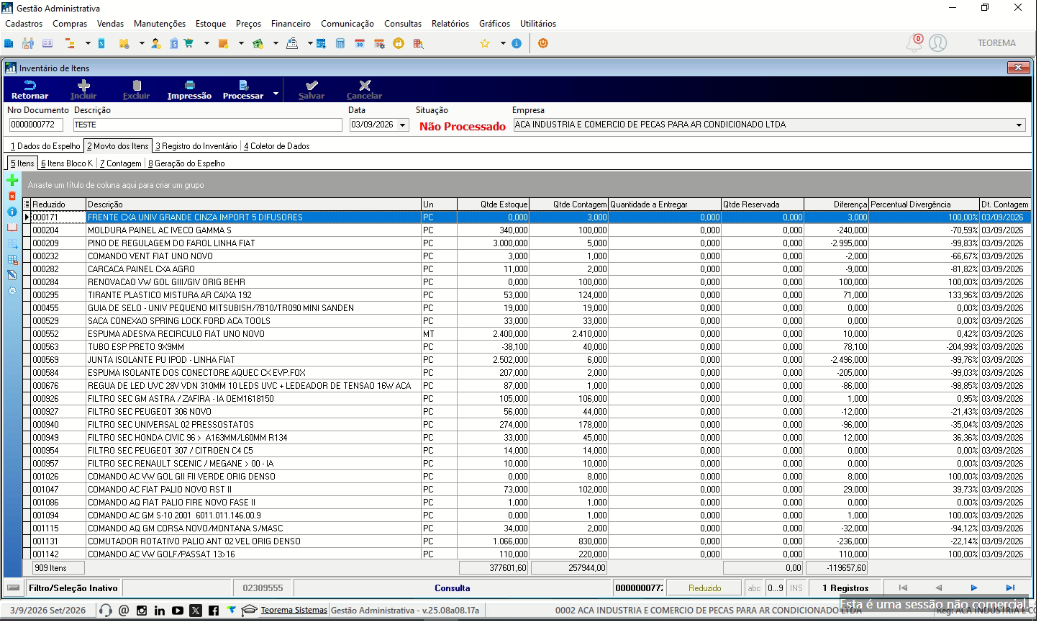1037x621 pixels.
Task: Click the Processar document button
Action: pos(243,89)
